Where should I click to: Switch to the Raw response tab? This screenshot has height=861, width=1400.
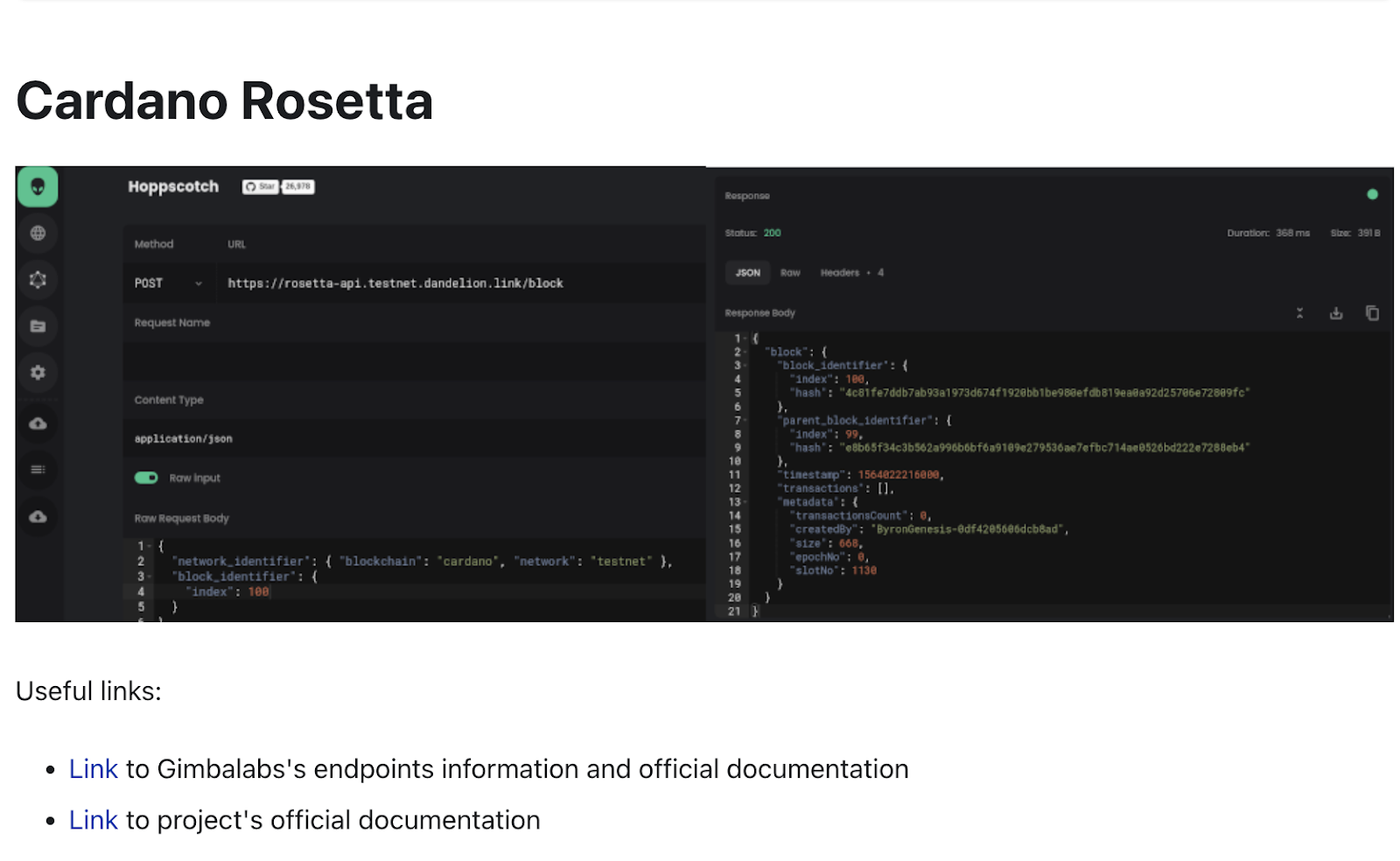pyautogui.click(x=790, y=273)
